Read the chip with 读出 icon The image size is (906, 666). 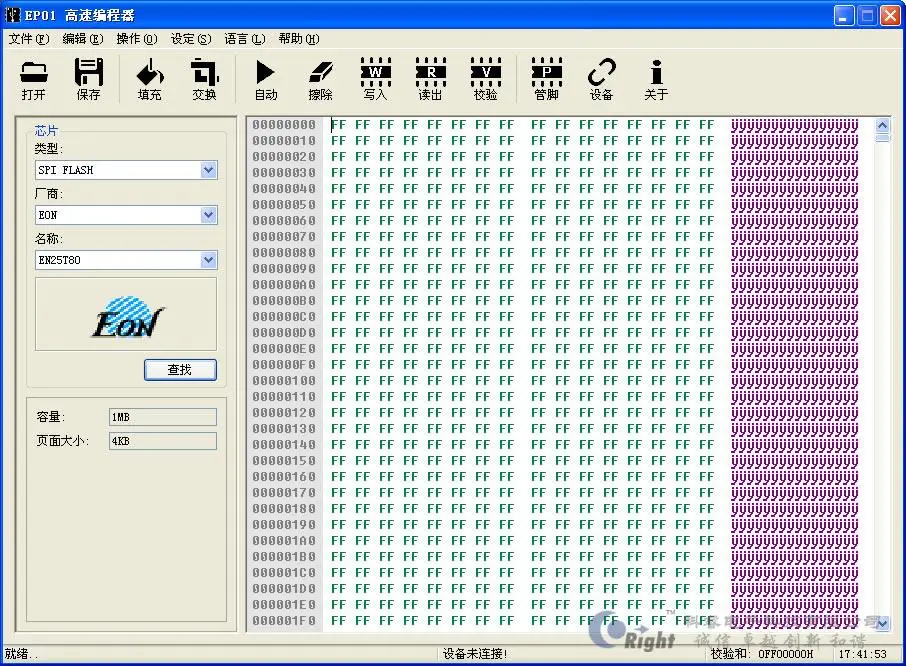(x=430, y=79)
